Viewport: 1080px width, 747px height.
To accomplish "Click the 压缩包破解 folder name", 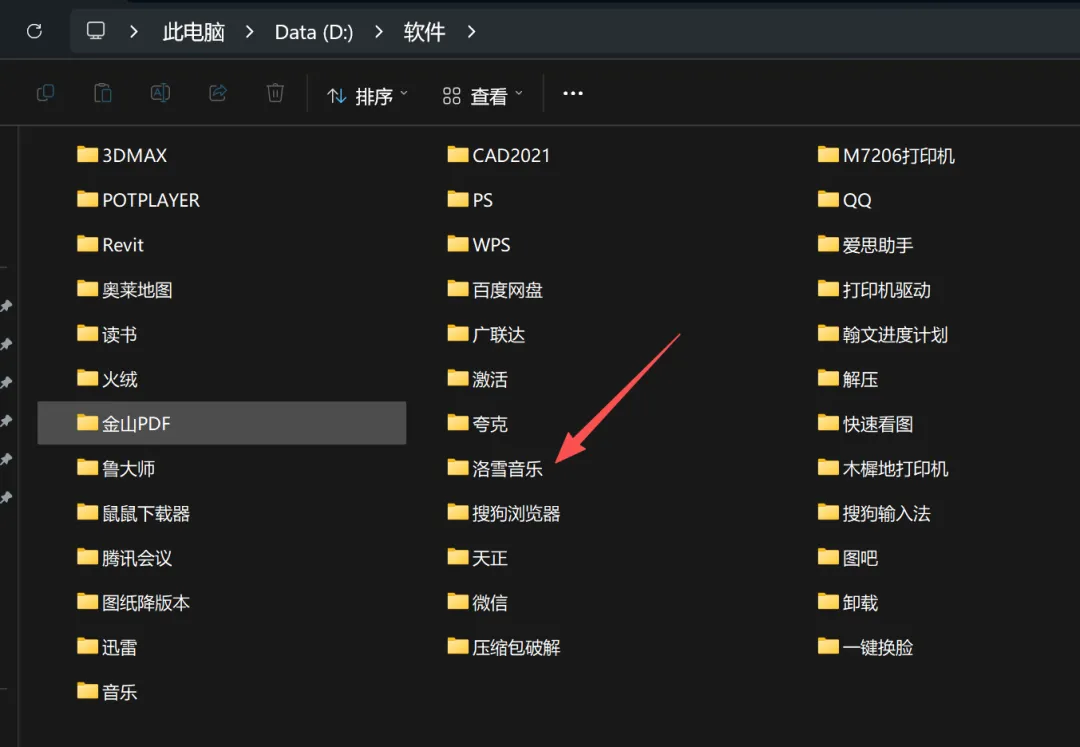I will (x=517, y=648).
